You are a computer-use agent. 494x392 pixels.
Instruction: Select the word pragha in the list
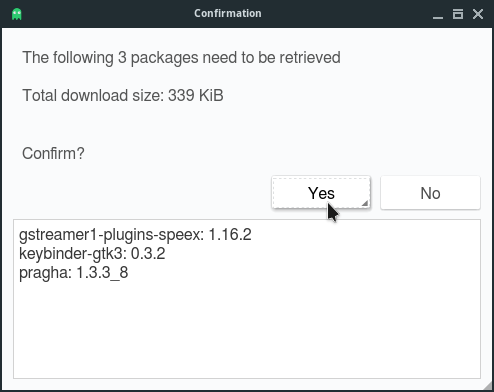(x=45, y=273)
